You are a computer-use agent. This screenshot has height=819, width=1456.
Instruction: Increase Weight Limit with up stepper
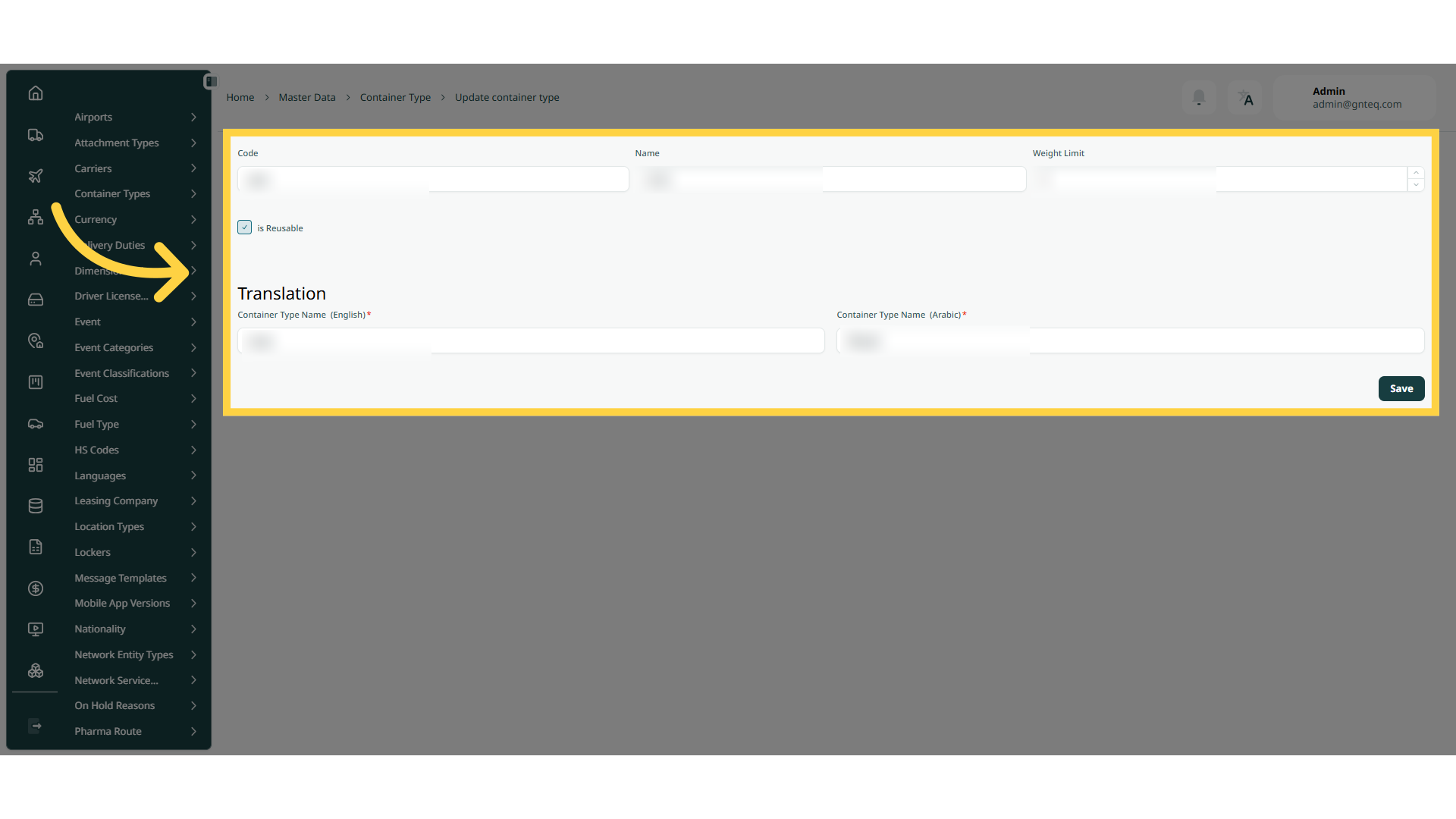click(1415, 173)
